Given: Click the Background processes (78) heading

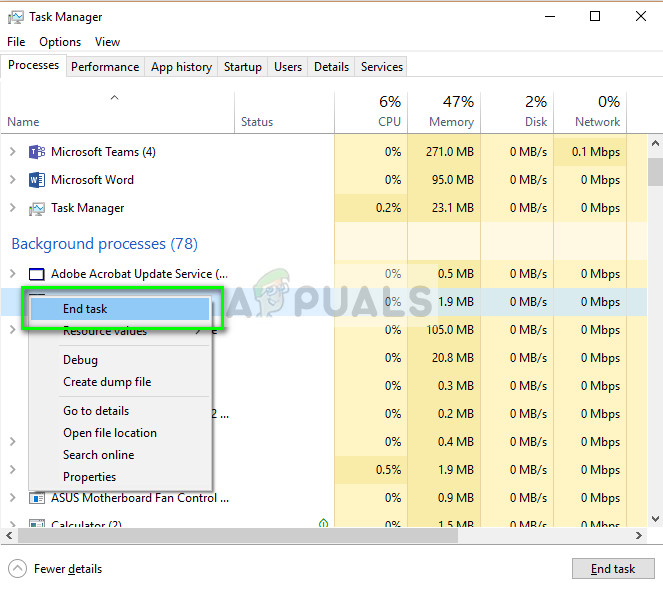Looking at the screenshot, I should click(104, 244).
